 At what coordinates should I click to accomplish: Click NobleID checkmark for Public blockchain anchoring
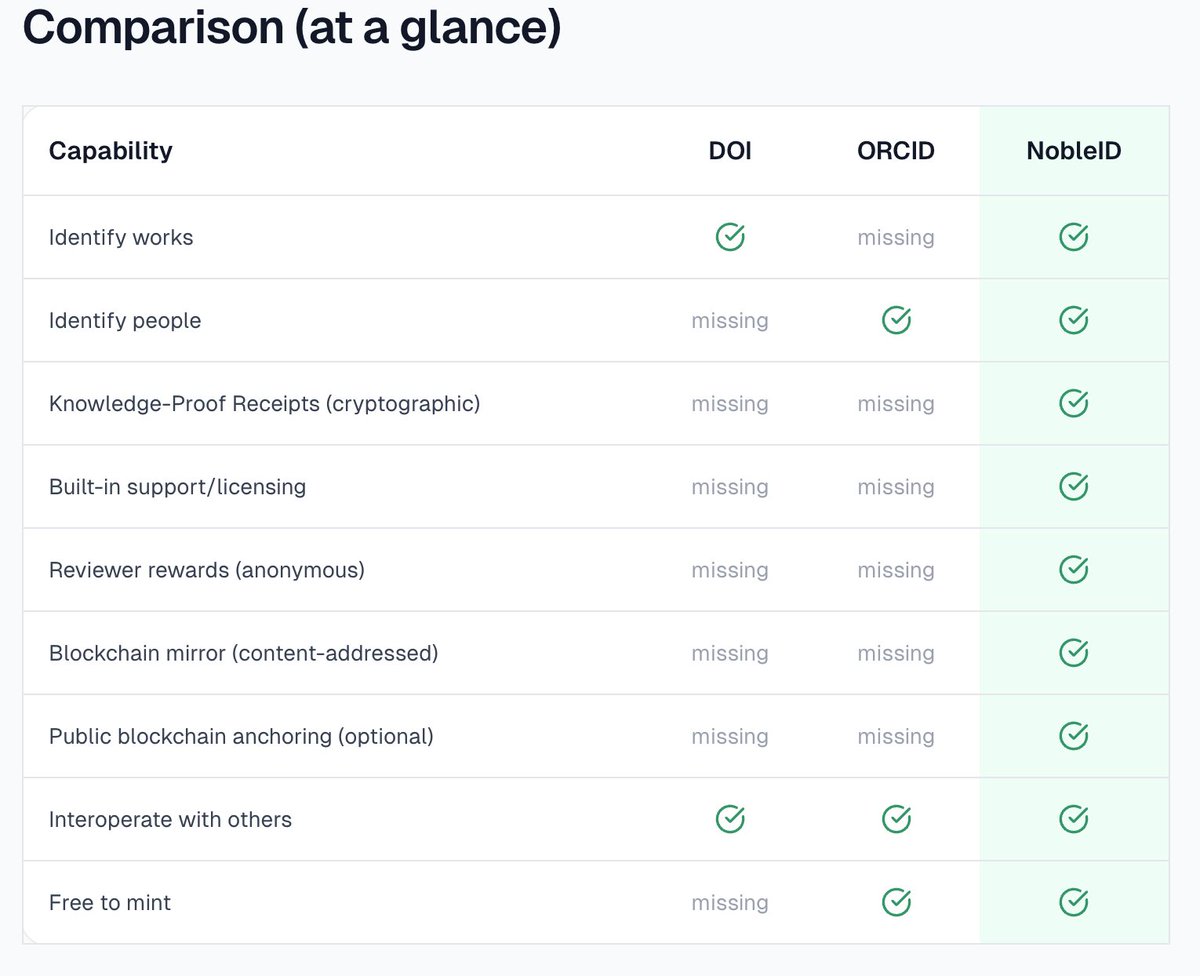coord(1074,735)
